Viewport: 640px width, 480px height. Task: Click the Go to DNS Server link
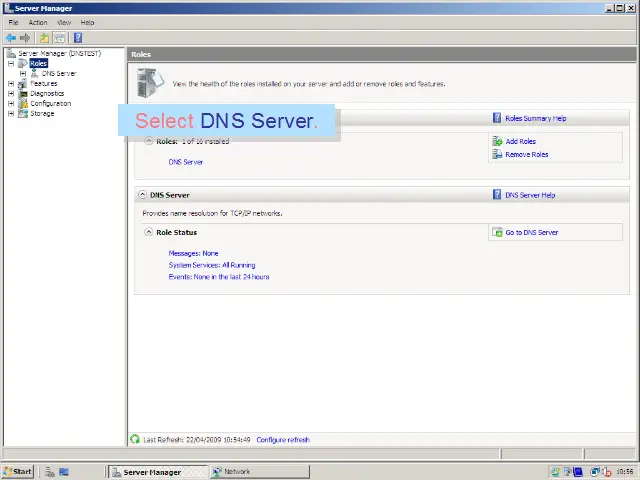pos(531,232)
